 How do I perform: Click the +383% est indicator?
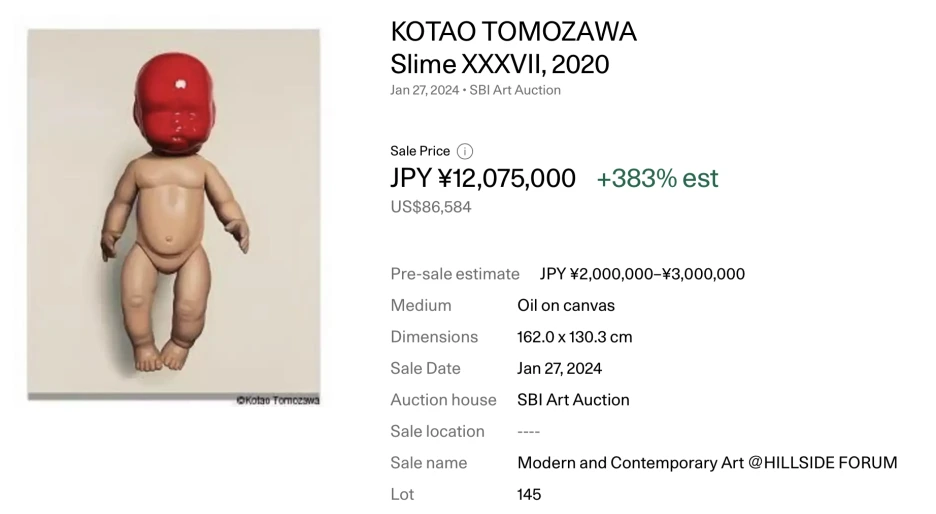click(x=657, y=179)
